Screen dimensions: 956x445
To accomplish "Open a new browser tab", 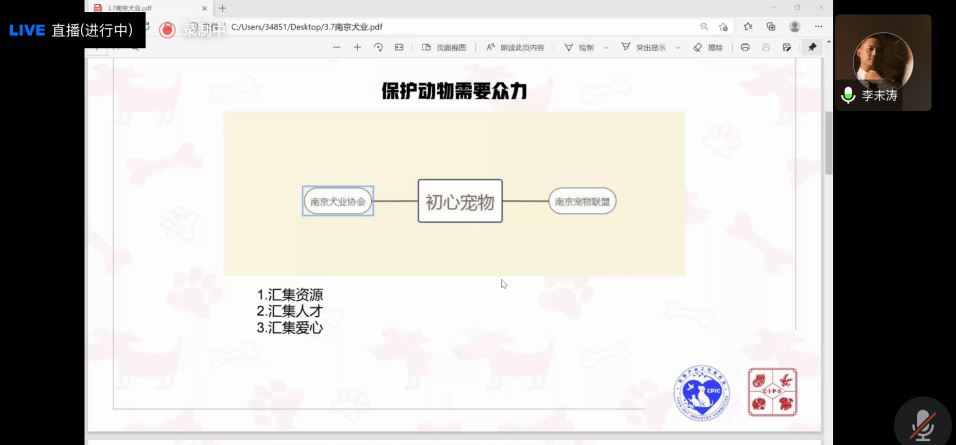I will (222, 8).
